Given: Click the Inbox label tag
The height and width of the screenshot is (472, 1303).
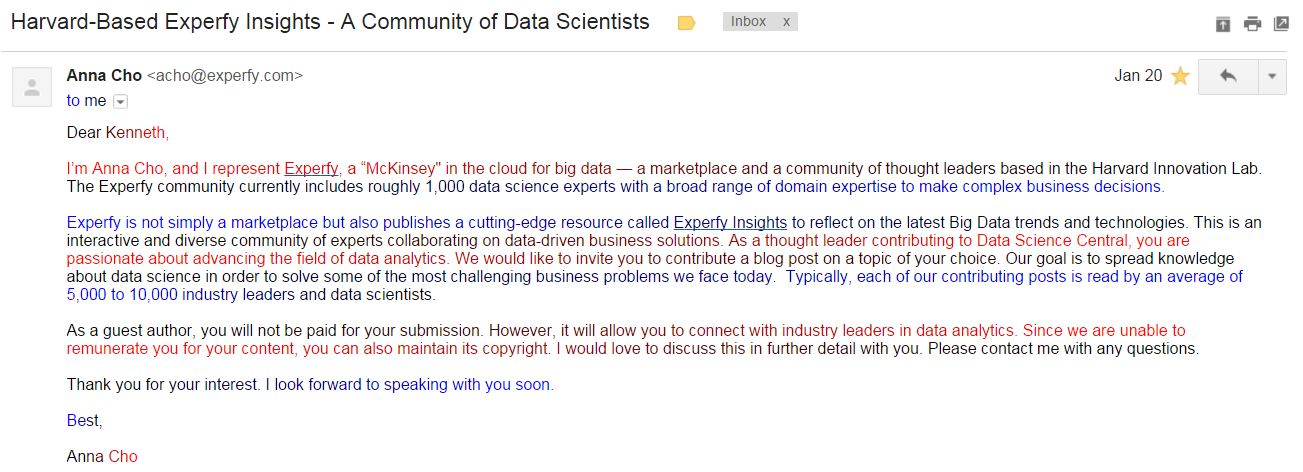Looking at the screenshot, I should click(748, 21).
